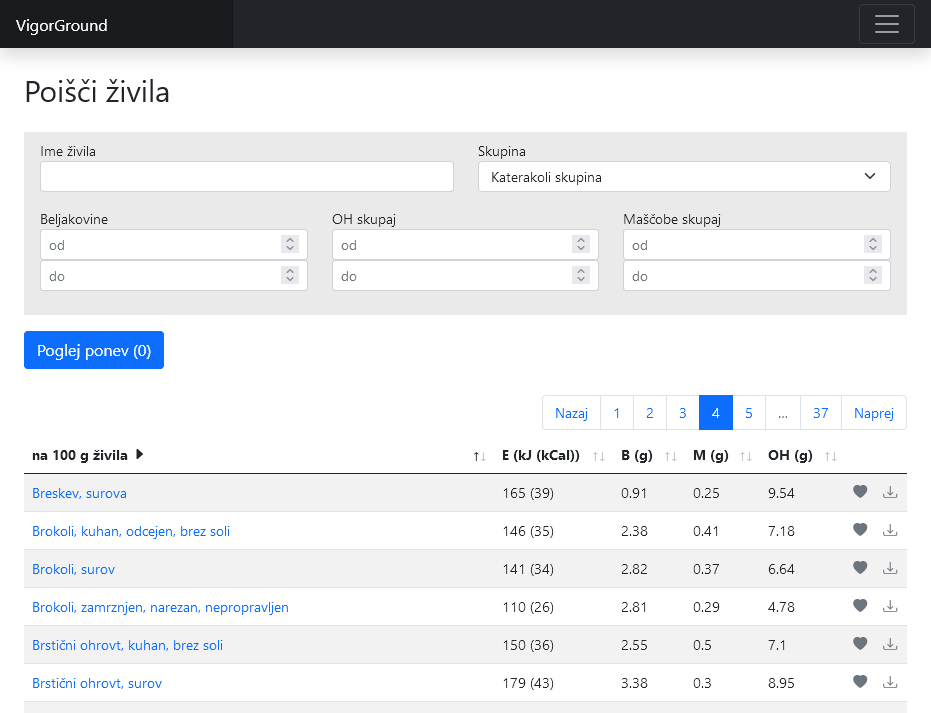Image resolution: width=931 pixels, height=713 pixels.
Task: Expand the 'na 100 g živila' triangle
Action: pos(140,454)
